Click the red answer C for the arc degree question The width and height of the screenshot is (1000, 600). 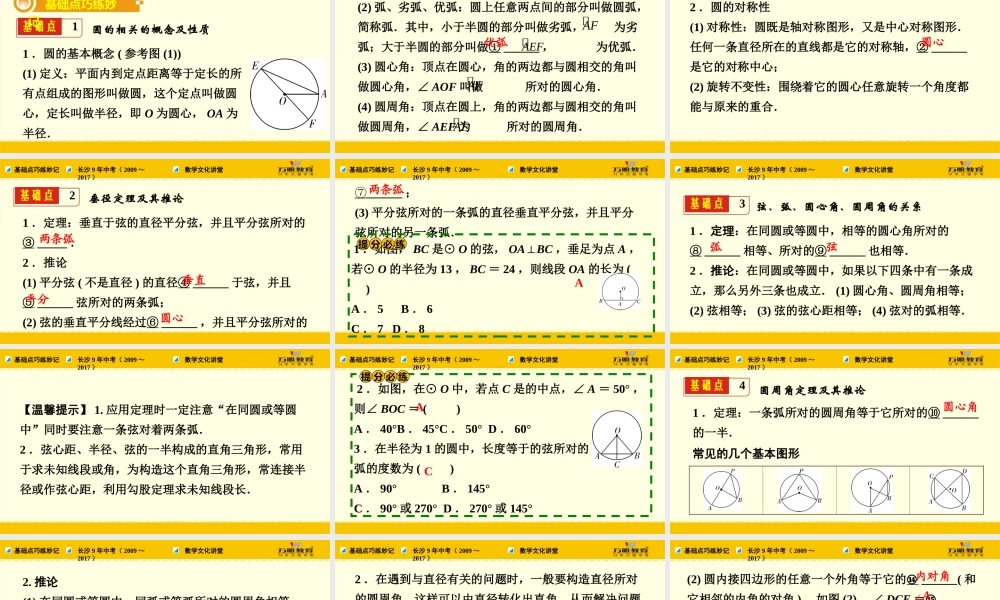point(428,471)
